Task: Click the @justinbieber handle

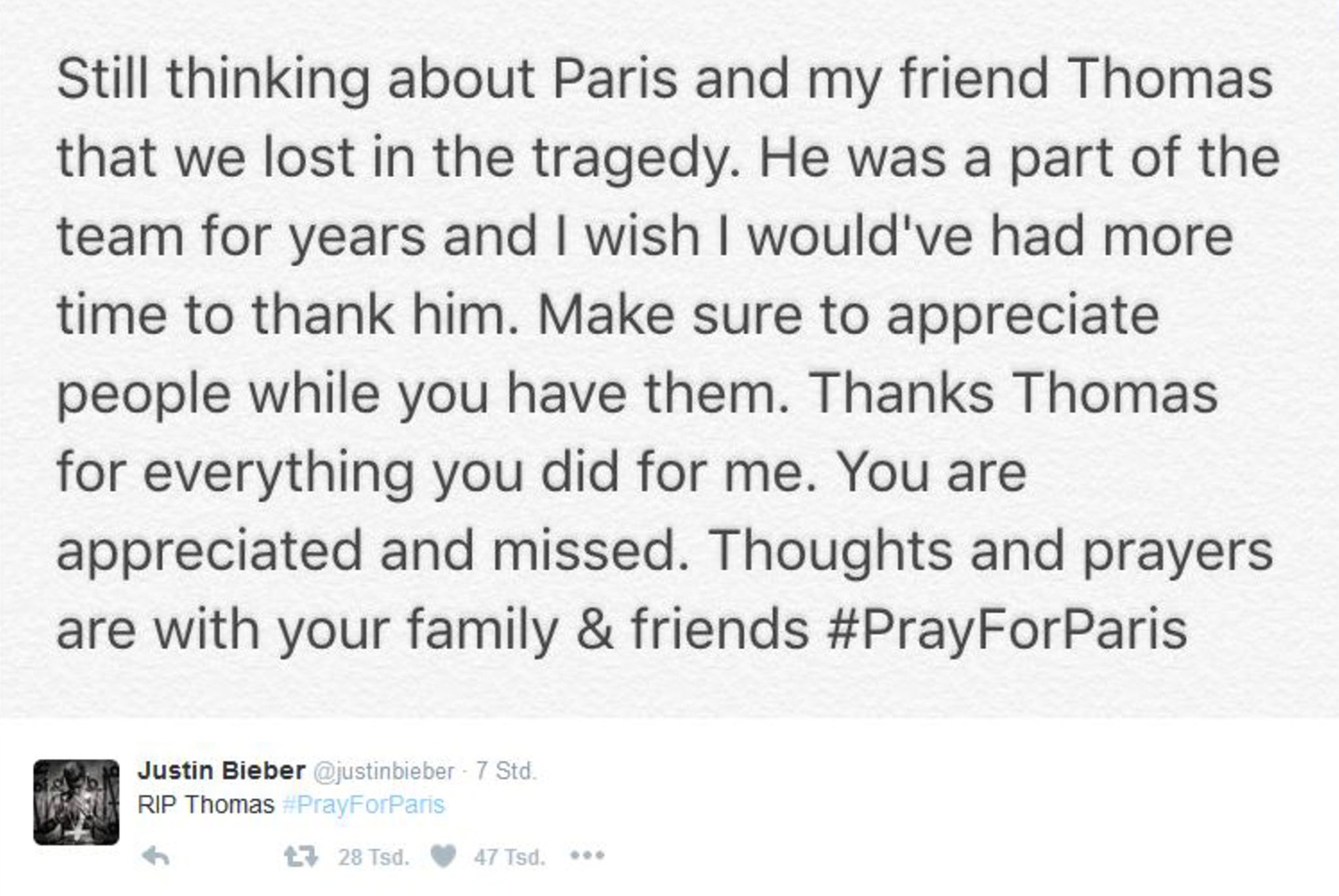Action: coord(384,772)
